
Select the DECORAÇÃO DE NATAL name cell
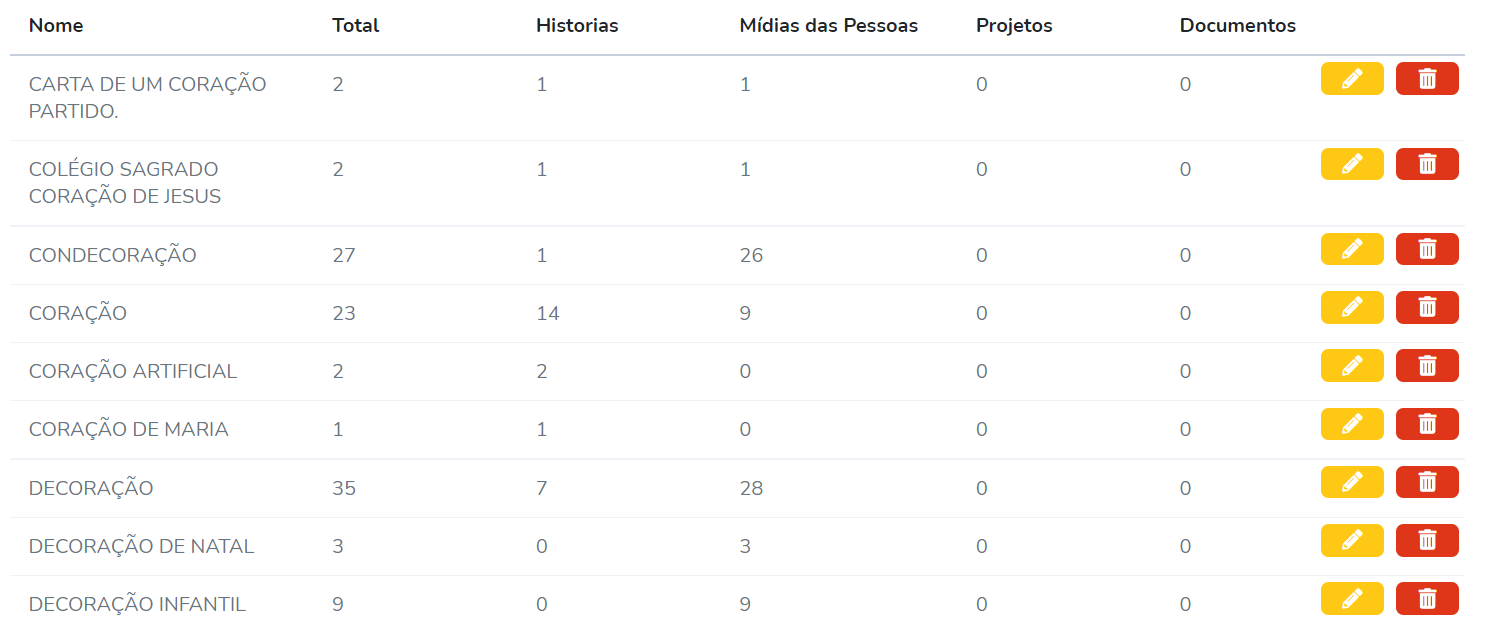pyautogui.click(x=142, y=546)
